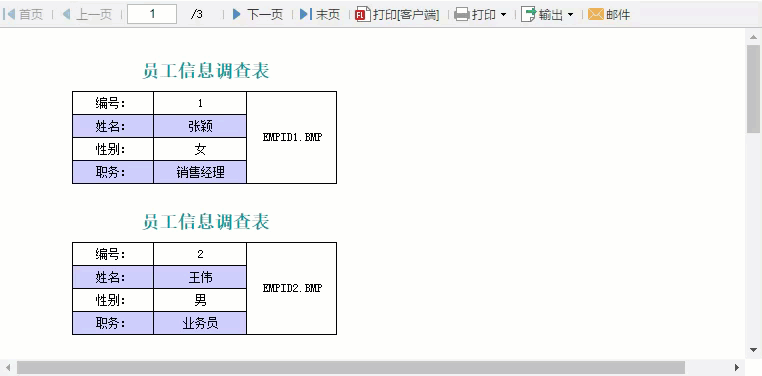Click the EMPID1.BMP image cell

(292, 137)
